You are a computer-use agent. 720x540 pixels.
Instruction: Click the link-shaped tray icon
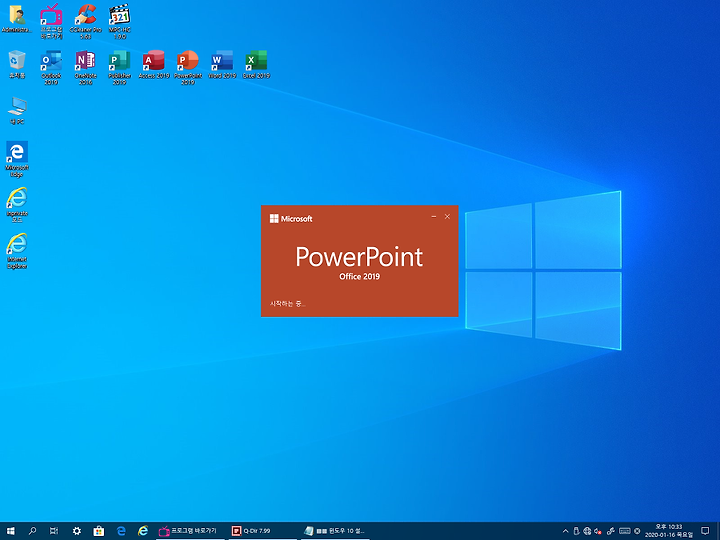coord(611,531)
